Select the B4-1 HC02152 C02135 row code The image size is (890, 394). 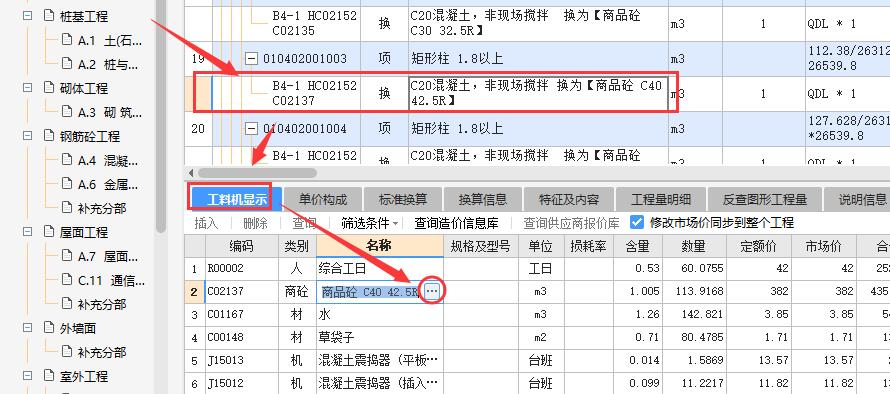[314, 23]
